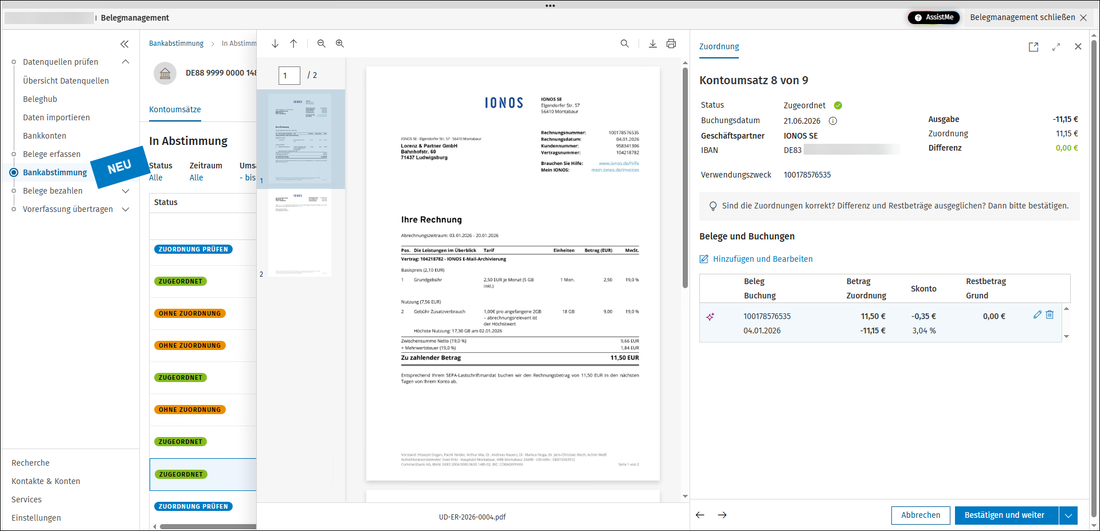Image resolution: width=1100 pixels, height=531 pixels.
Task: Click Abbrechen button
Action: [920, 515]
